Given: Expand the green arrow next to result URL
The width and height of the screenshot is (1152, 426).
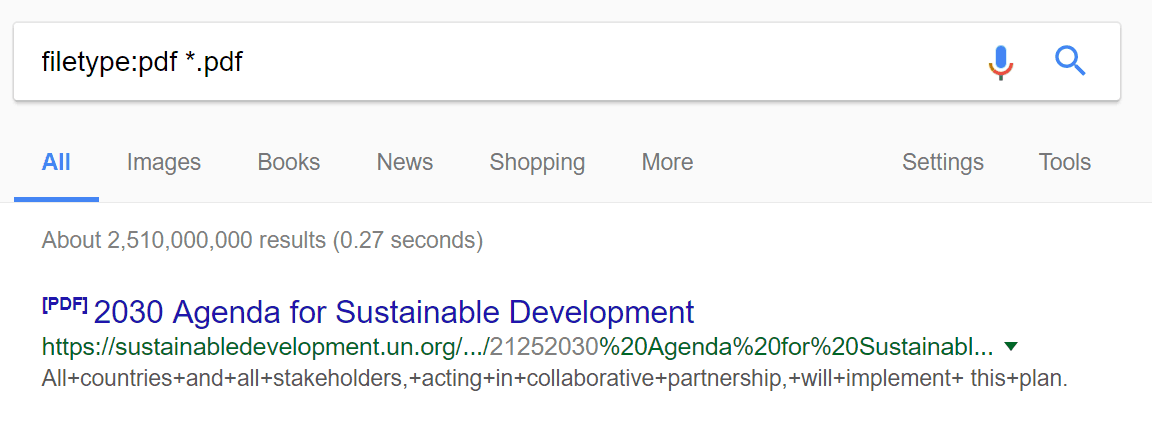Looking at the screenshot, I should [x=1010, y=346].
